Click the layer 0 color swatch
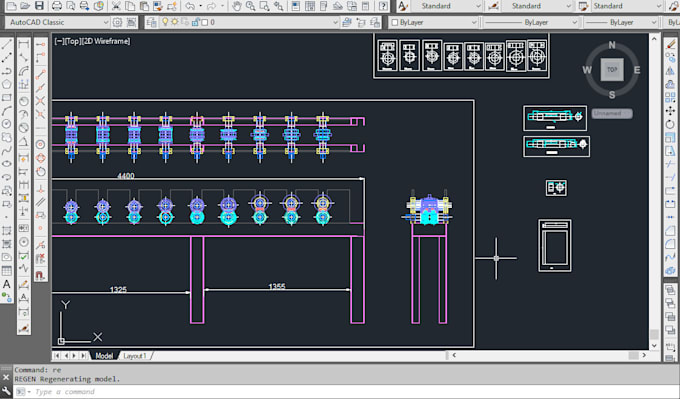The width and height of the screenshot is (680, 399). pos(205,22)
